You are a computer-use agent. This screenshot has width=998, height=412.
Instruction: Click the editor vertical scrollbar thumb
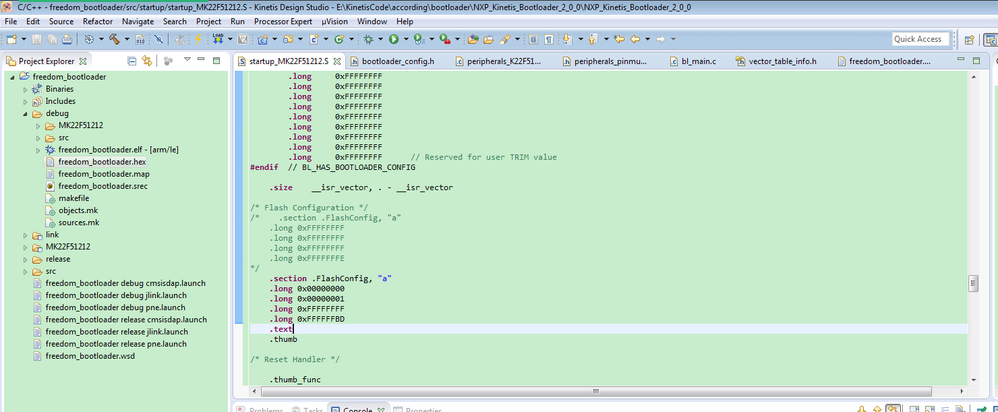tap(973, 284)
